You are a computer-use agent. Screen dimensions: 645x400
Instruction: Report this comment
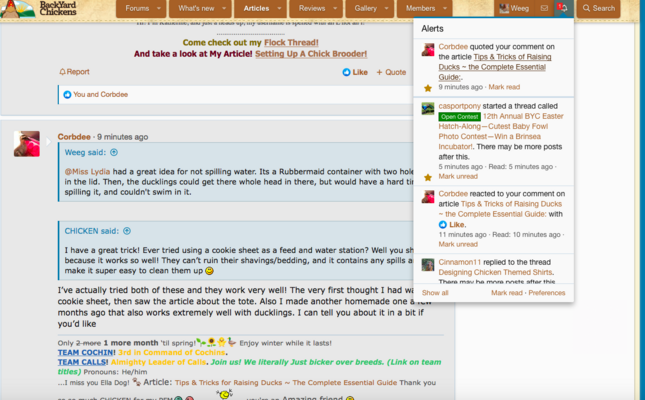pos(74,72)
